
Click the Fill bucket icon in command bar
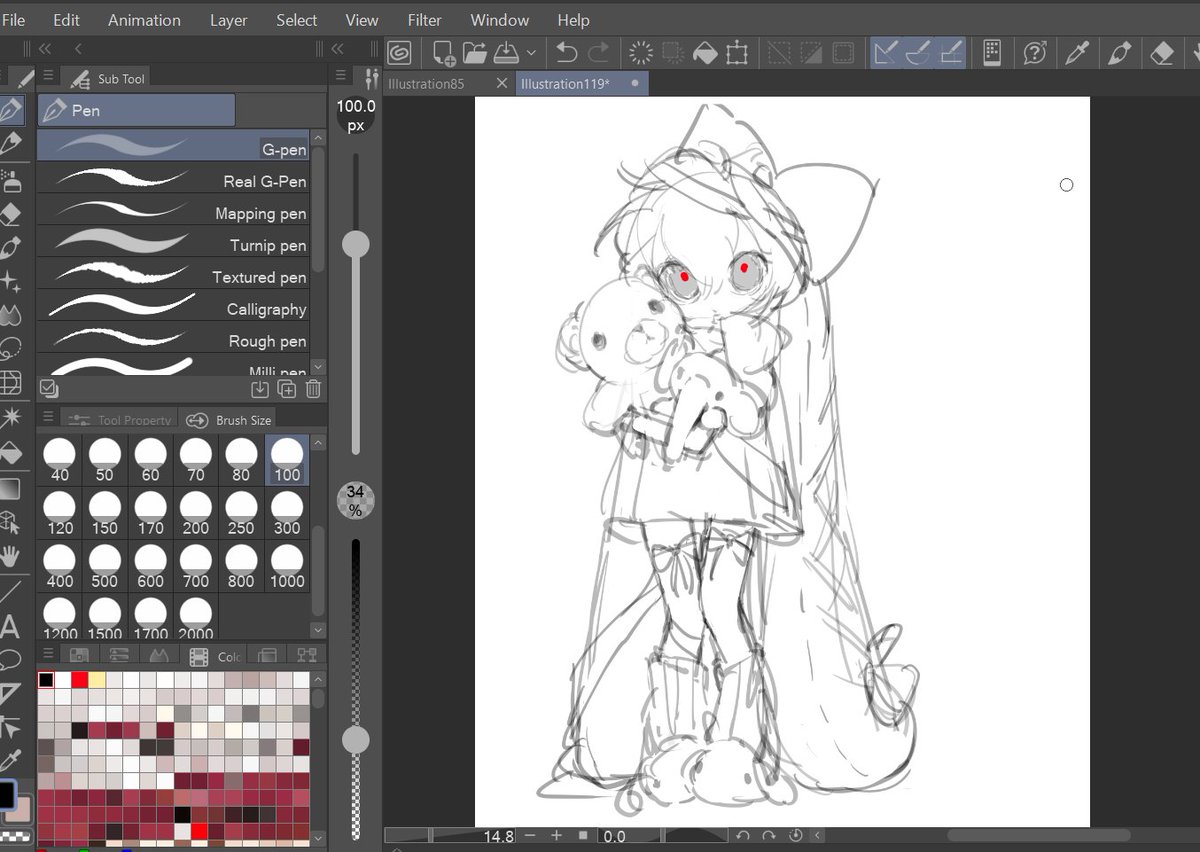point(705,52)
